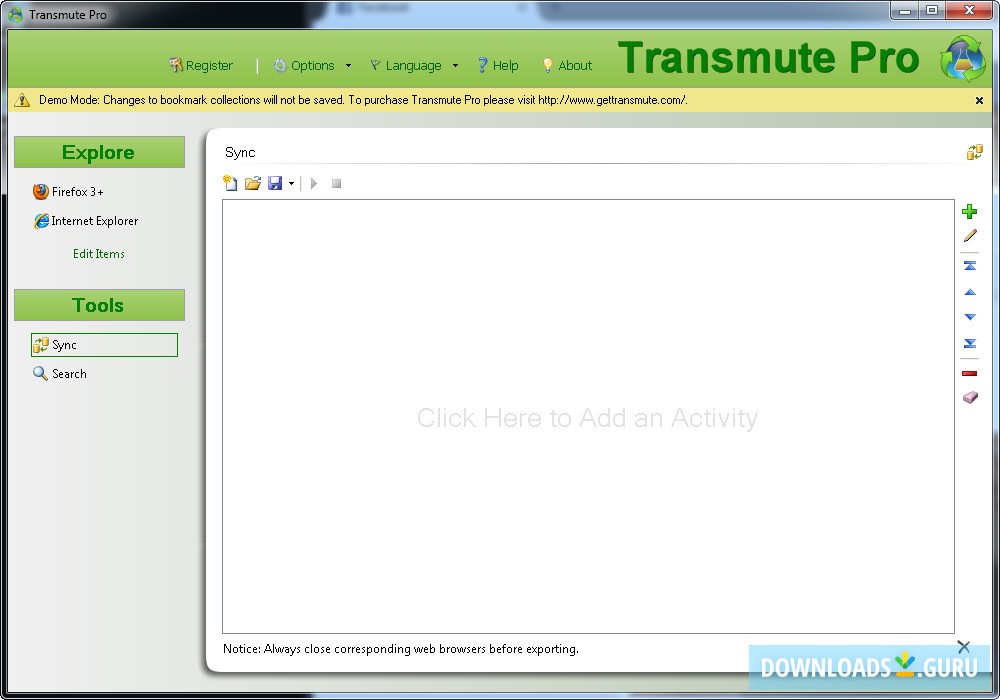Remove activity with red minus
Screen dimensions: 1000x700
pyautogui.click(x=969, y=374)
